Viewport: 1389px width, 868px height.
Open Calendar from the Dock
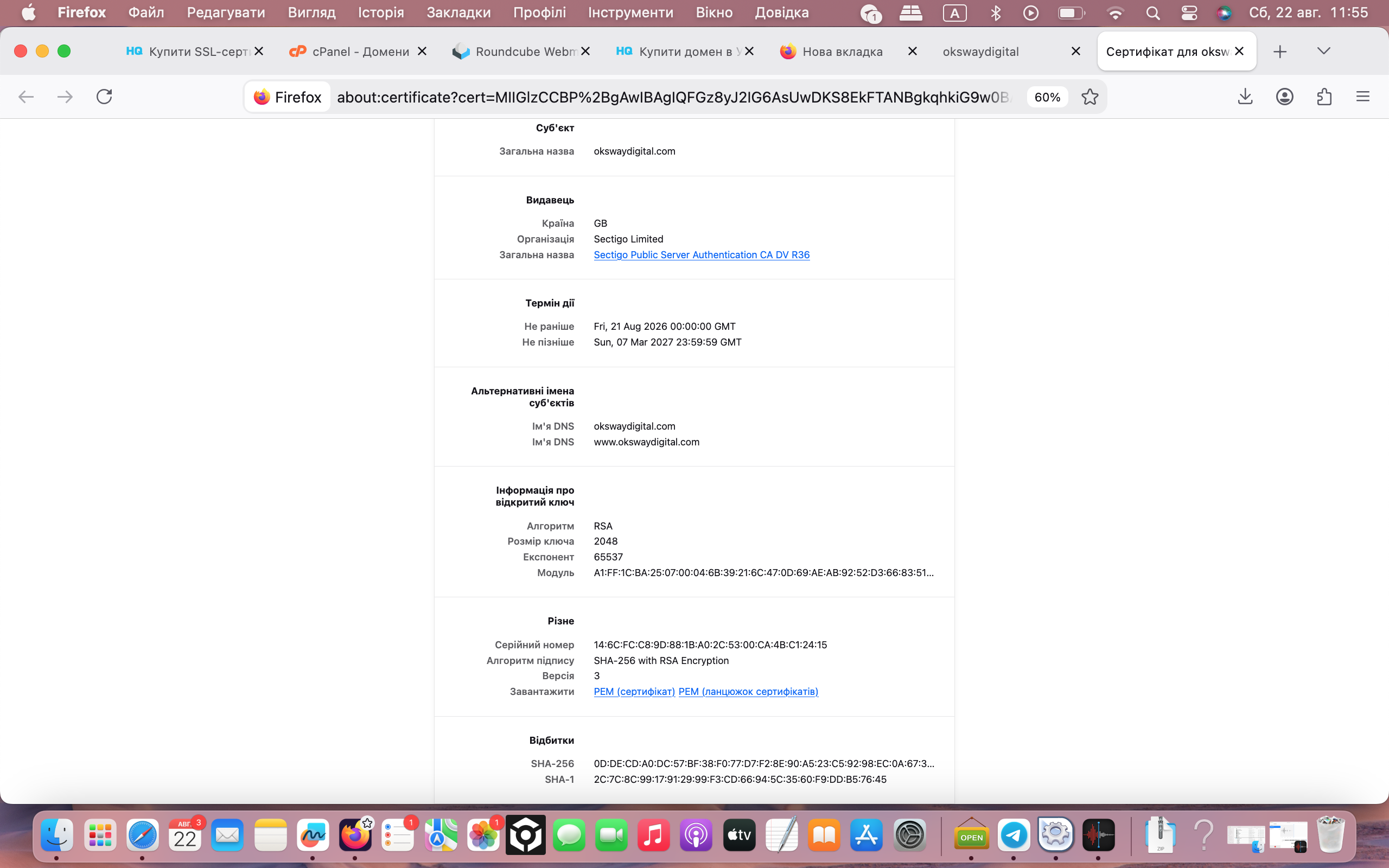point(185,835)
